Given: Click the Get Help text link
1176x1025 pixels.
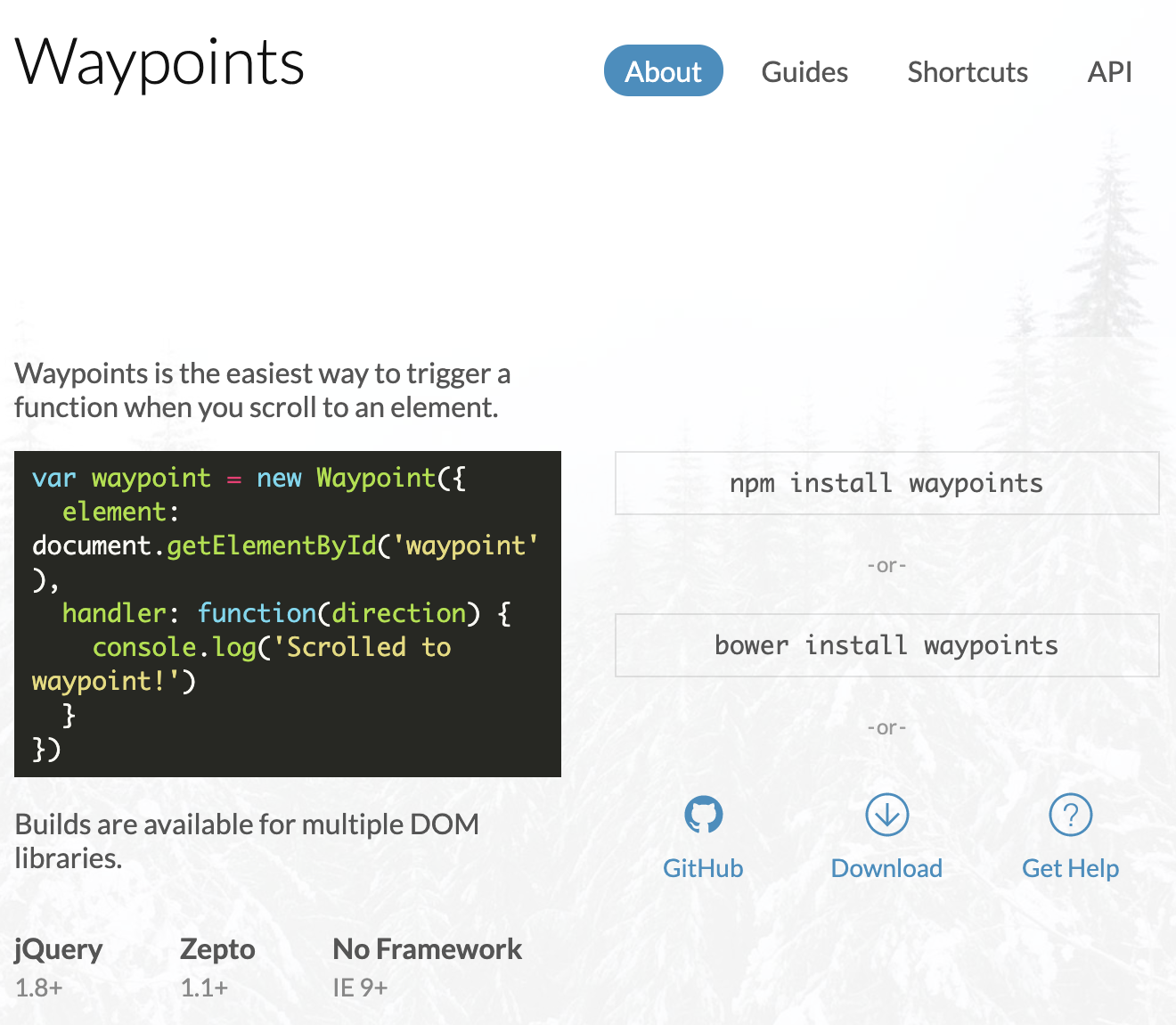Looking at the screenshot, I should coord(1070,868).
